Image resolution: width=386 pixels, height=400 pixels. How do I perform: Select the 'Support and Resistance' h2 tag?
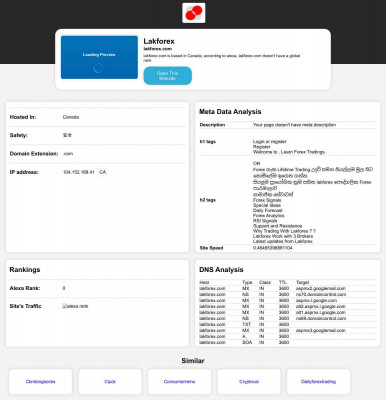click(277, 226)
